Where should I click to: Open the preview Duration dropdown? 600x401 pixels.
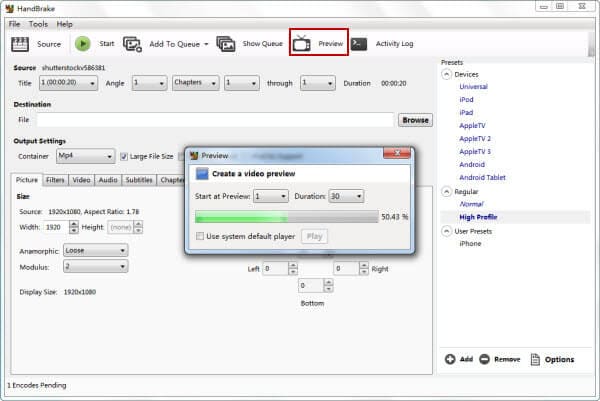click(x=346, y=196)
